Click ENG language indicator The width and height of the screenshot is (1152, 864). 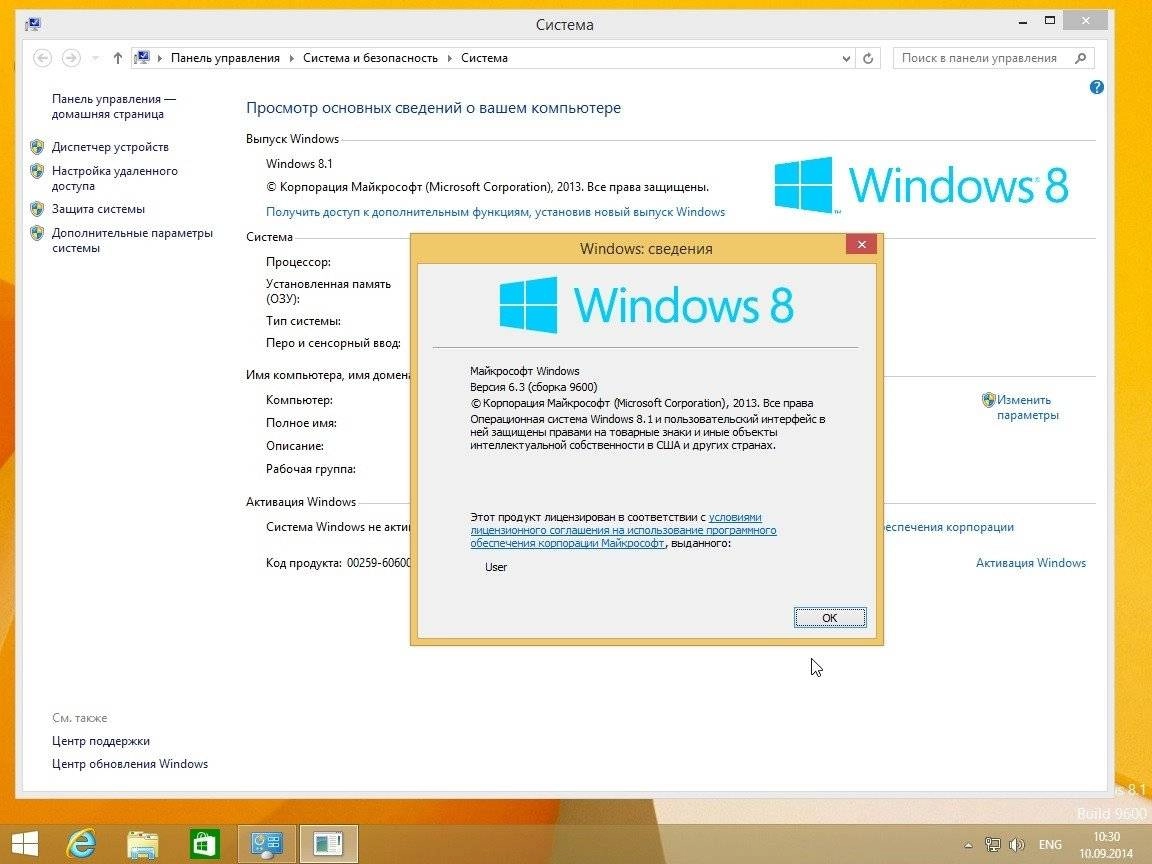point(1050,845)
